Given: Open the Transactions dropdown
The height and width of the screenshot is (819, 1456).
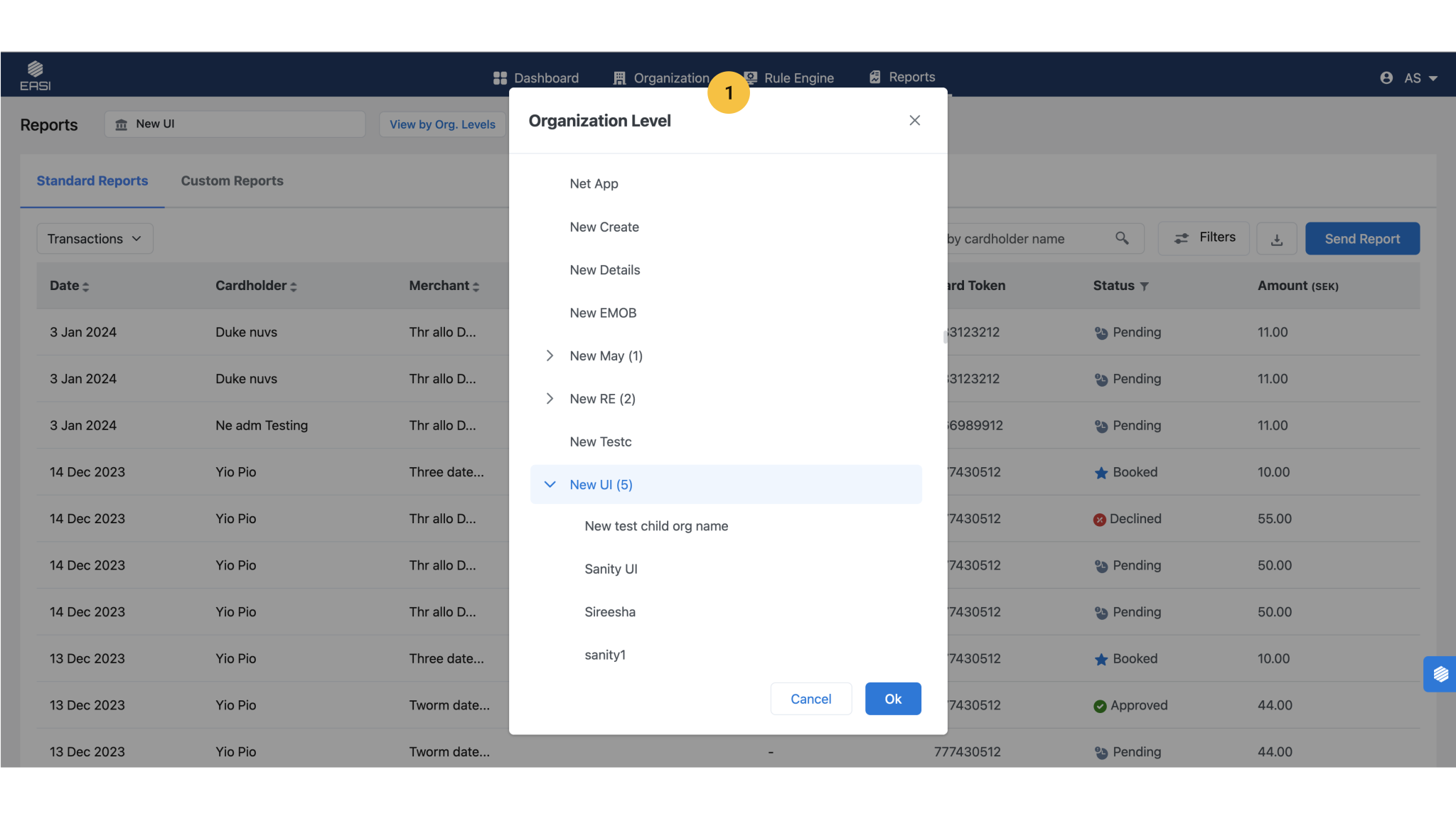Looking at the screenshot, I should 95,239.
